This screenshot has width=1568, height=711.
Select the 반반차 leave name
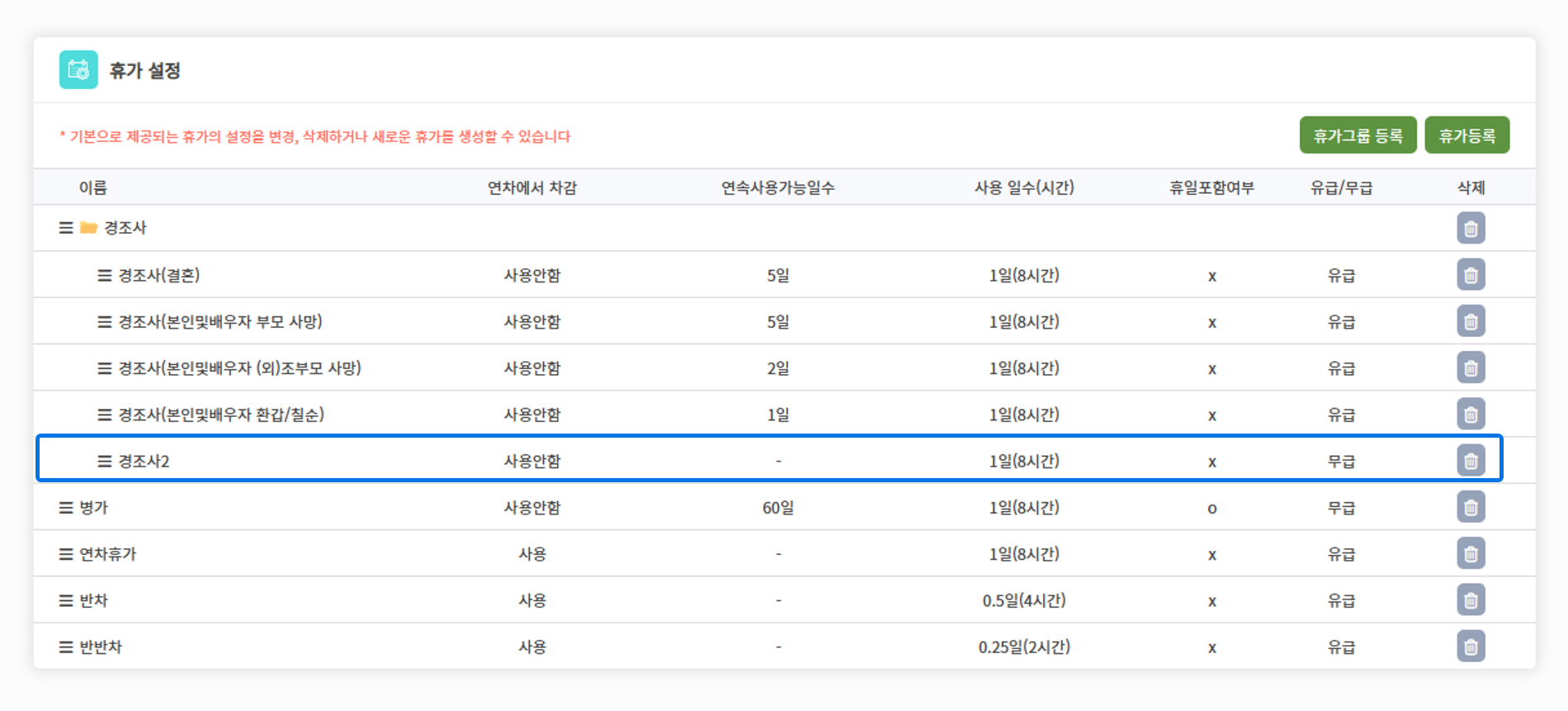101,647
